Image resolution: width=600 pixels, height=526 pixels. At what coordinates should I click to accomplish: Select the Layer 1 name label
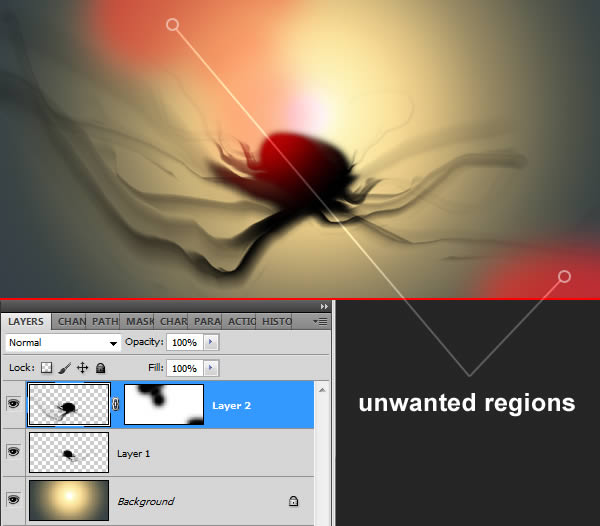133,454
